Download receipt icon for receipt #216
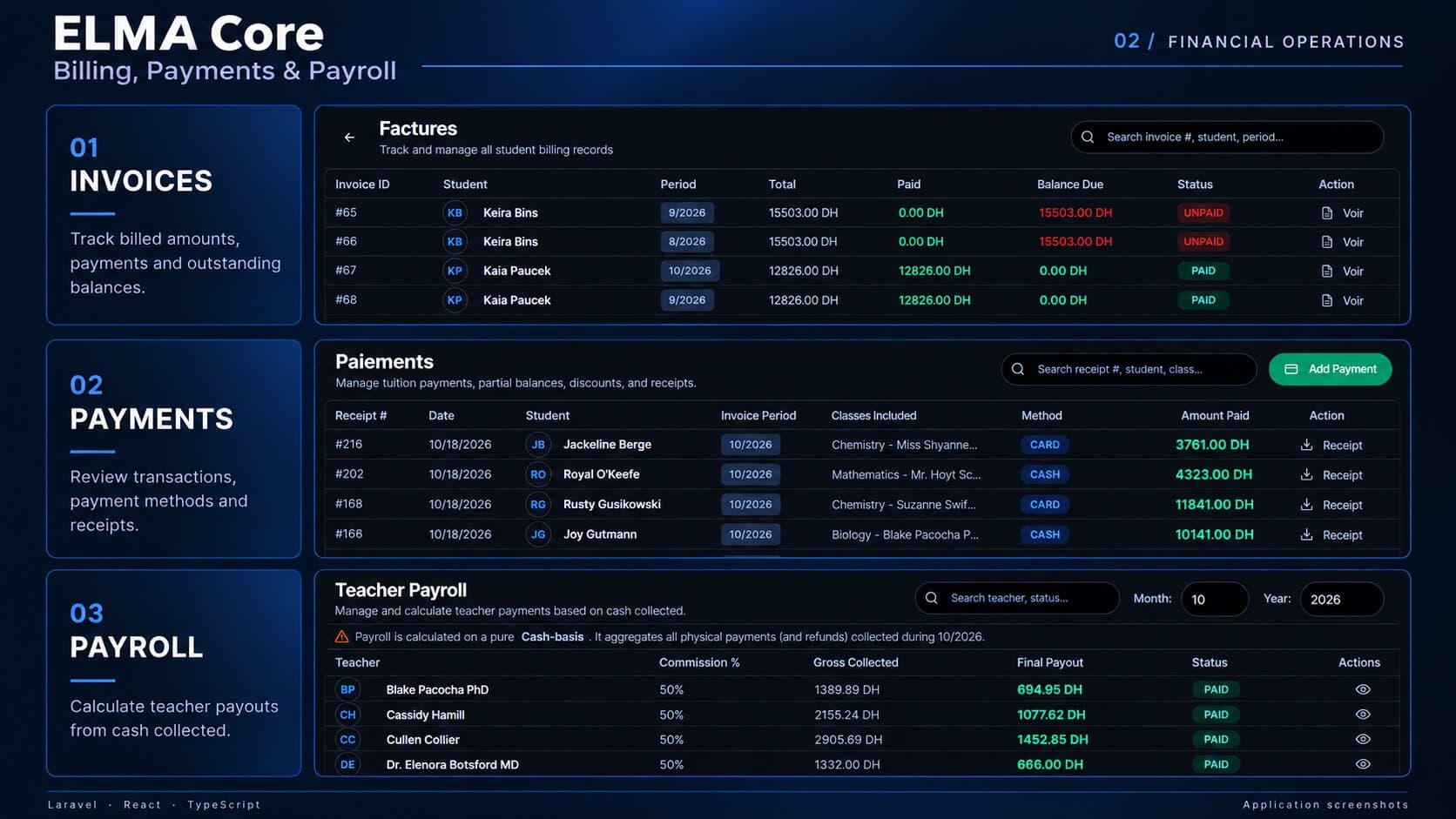 pyautogui.click(x=1306, y=445)
